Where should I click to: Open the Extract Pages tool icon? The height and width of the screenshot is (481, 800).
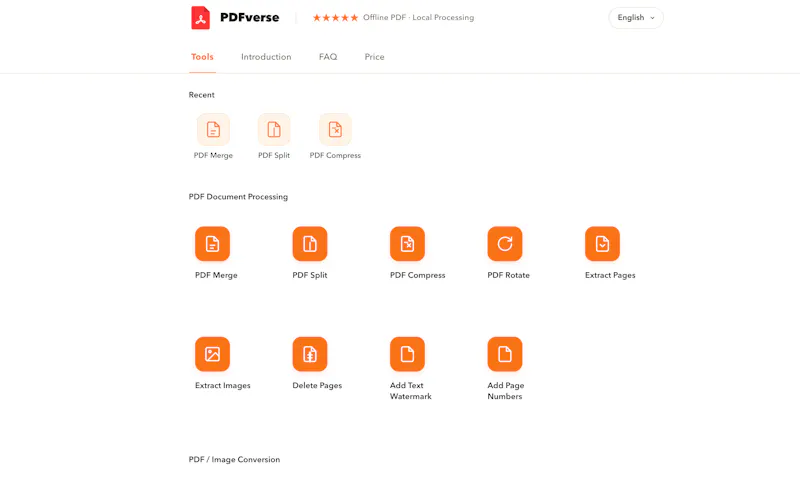tap(602, 244)
